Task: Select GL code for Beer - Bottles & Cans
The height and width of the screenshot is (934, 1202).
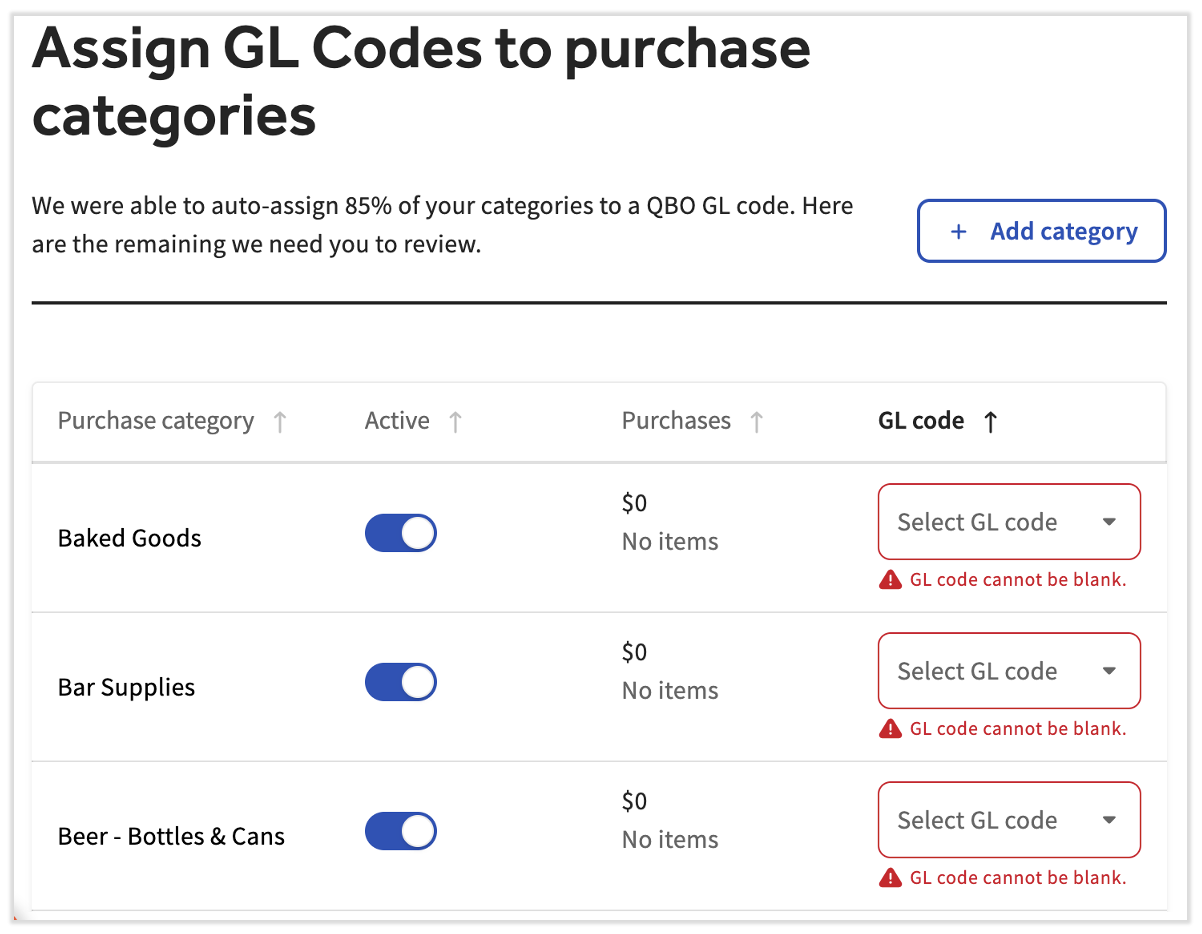Action: 1008,820
